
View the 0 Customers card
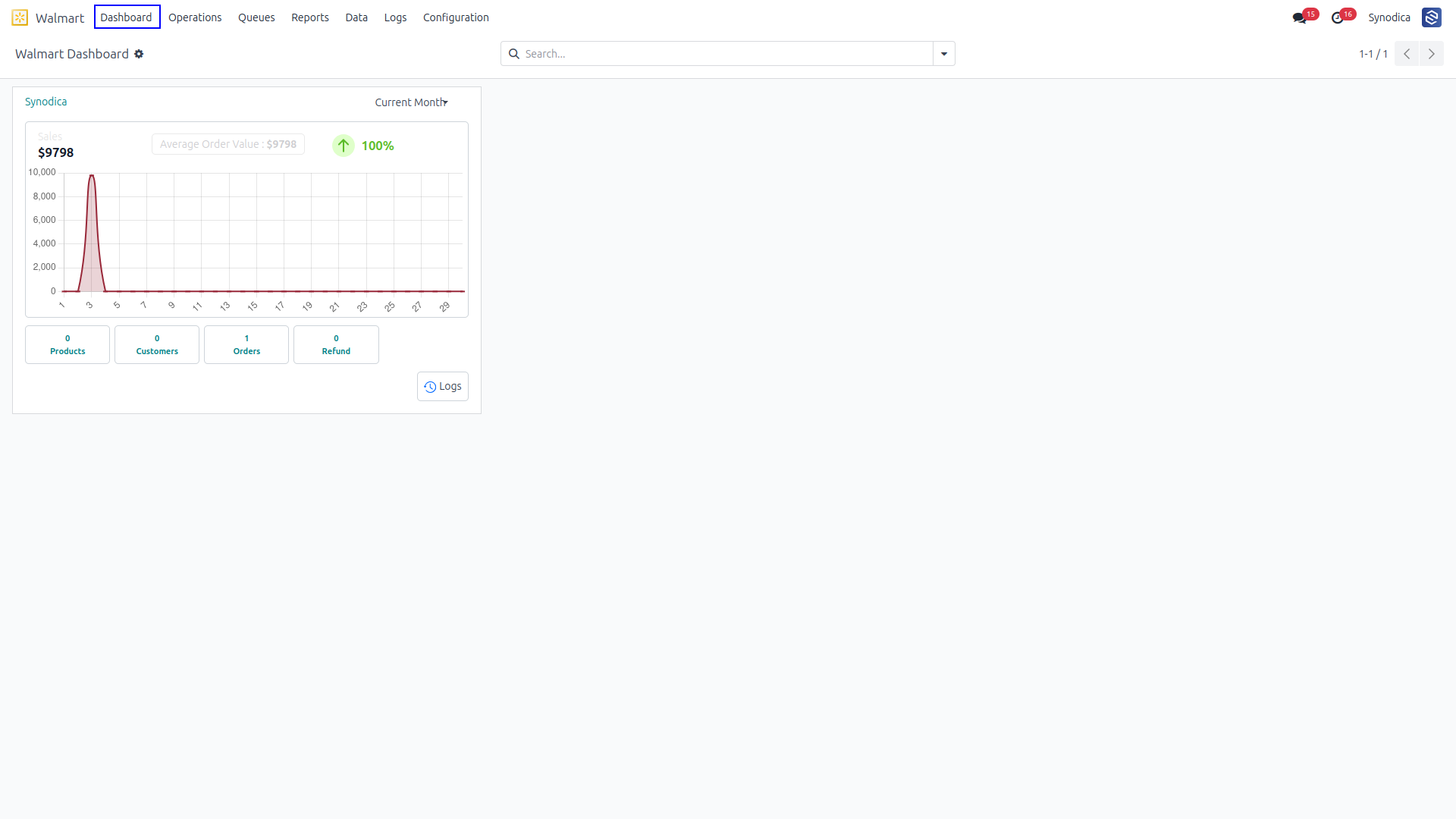[x=157, y=345]
